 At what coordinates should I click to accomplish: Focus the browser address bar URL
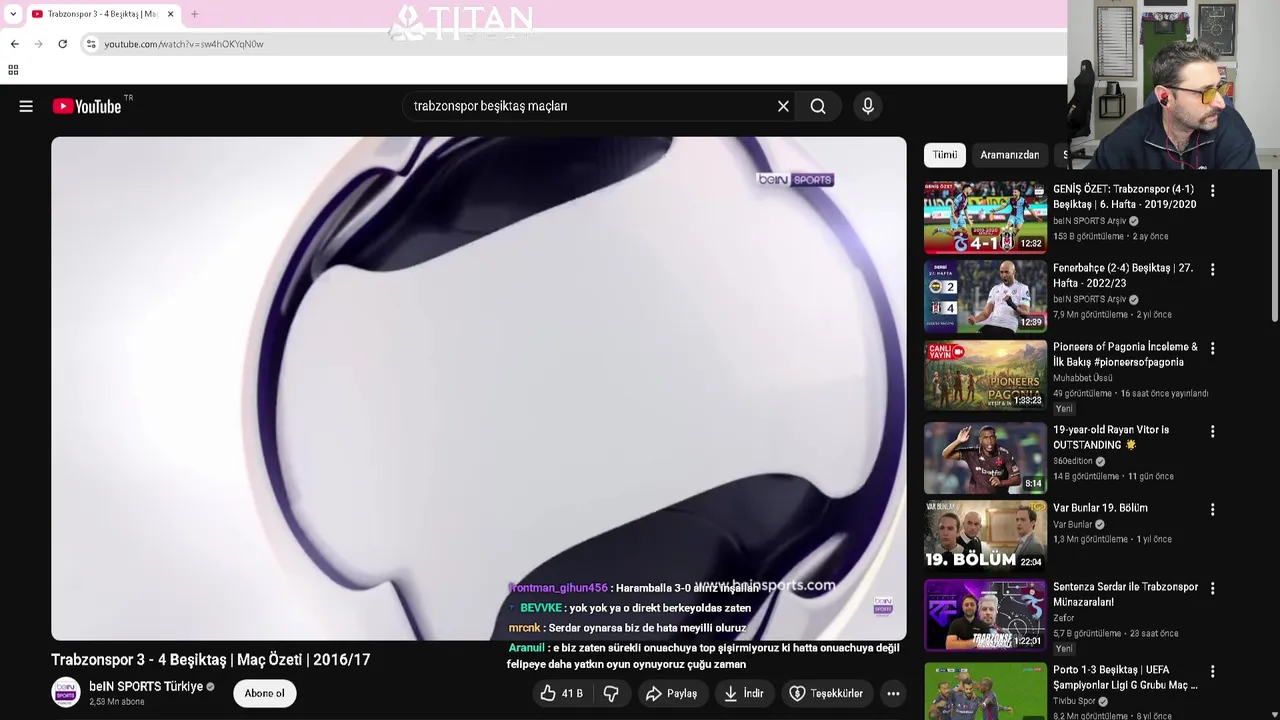coord(184,44)
